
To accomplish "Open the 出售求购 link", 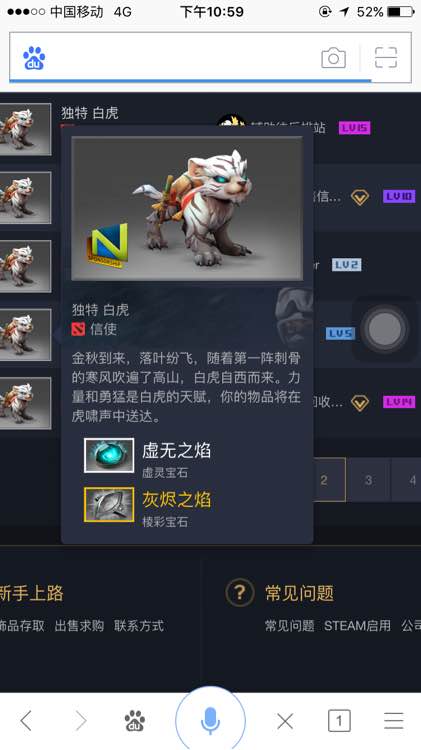I will (79, 626).
